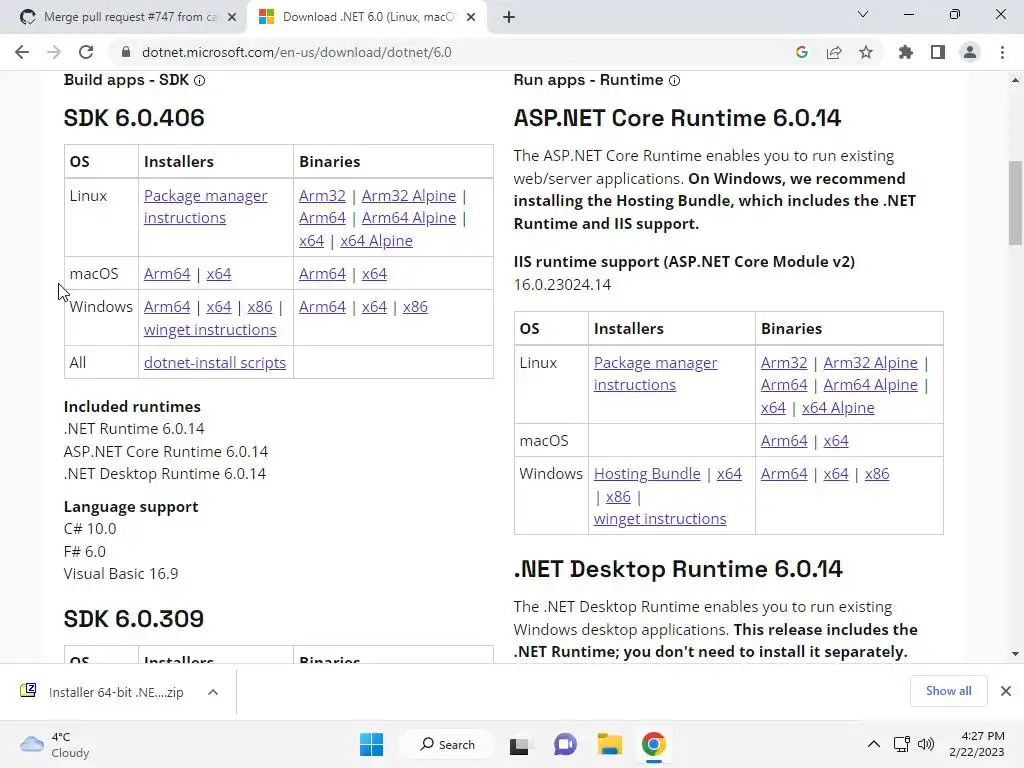This screenshot has height=768, width=1024.
Task: Show info icon next to Build apps - SDK
Action: pos(200,80)
